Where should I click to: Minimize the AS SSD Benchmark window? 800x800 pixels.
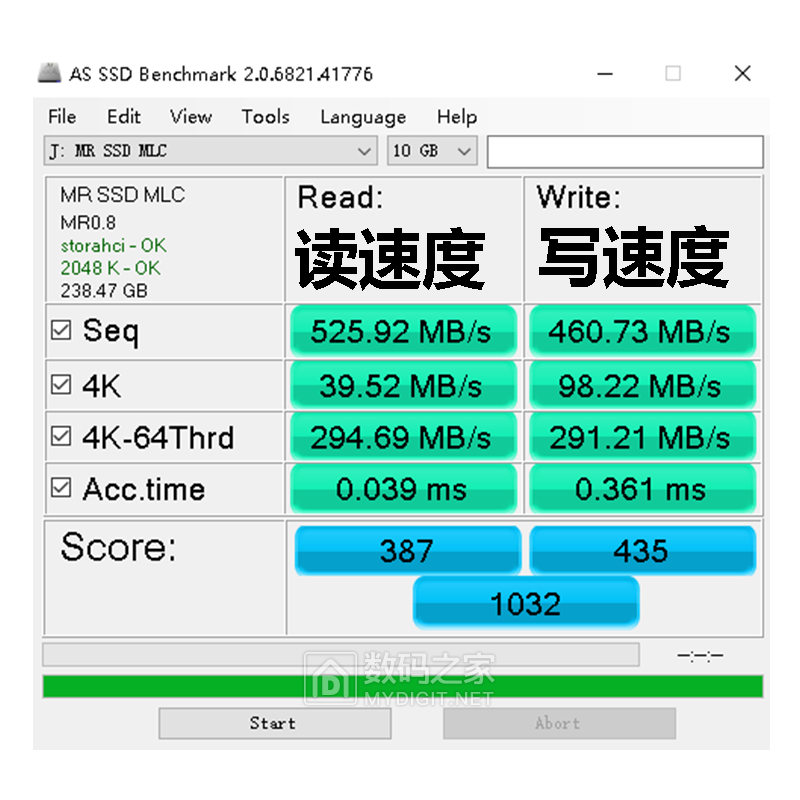pos(605,74)
